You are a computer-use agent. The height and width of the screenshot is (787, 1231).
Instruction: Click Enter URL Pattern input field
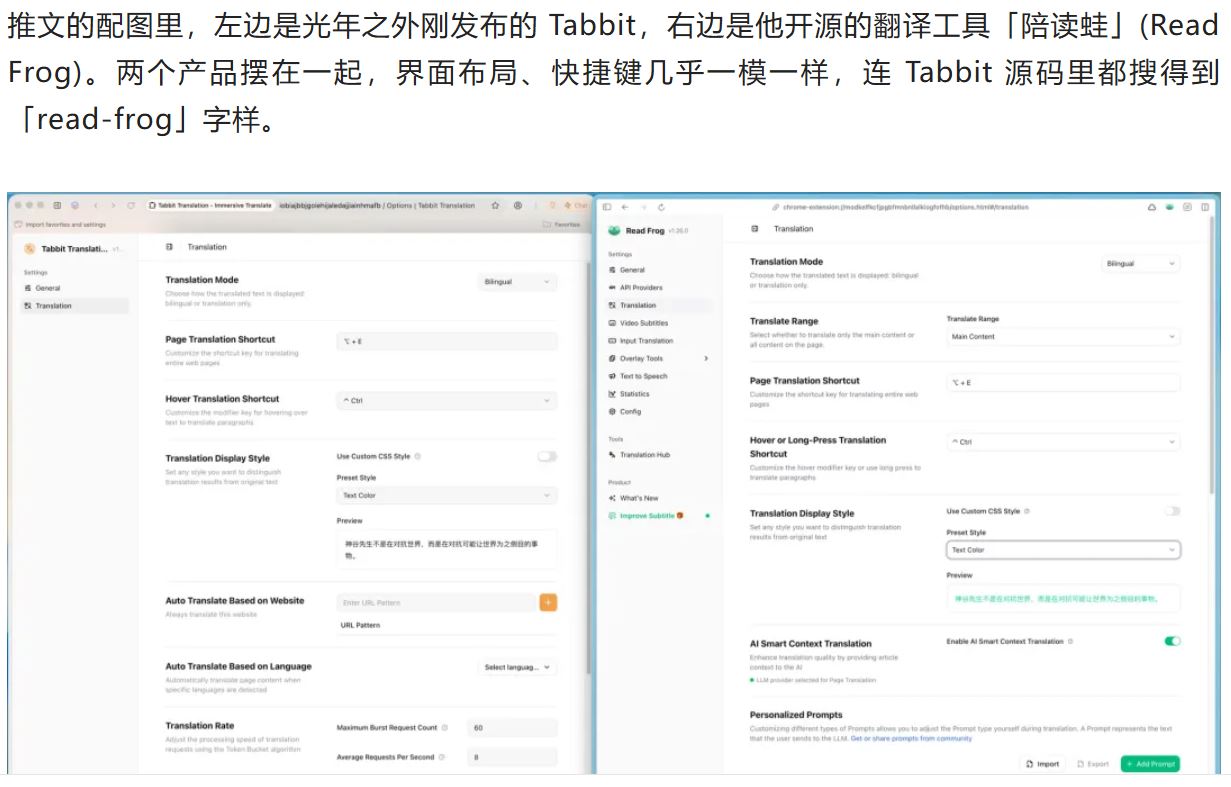(436, 602)
